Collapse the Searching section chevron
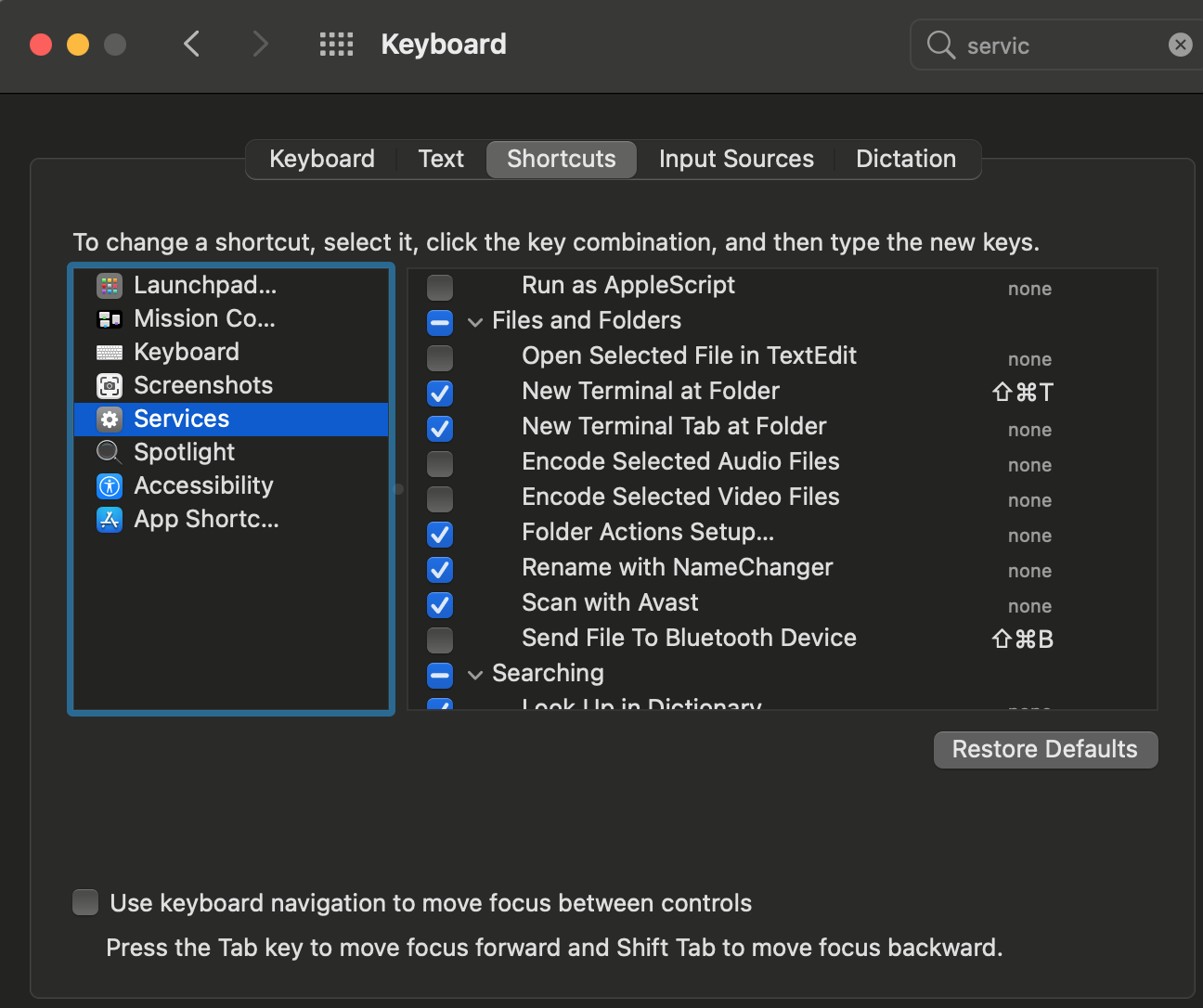The height and width of the screenshot is (1008, 1203). tap(475, 675)
